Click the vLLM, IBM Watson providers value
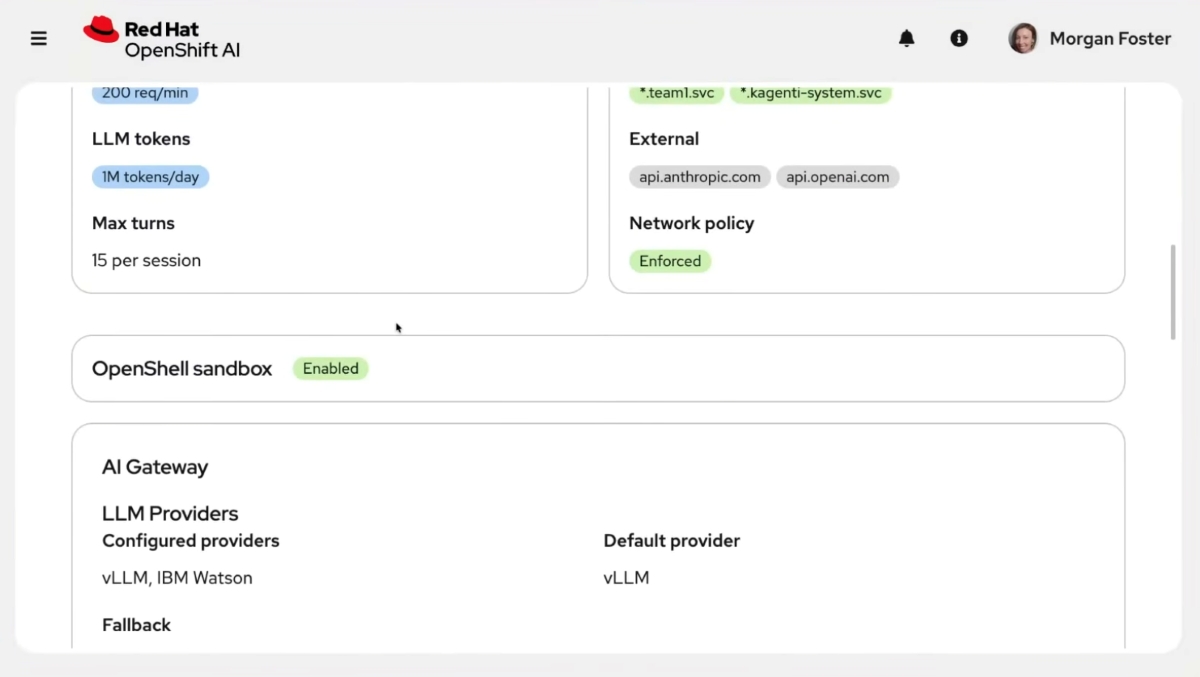The image size is (1200, 677). tap(177, 577)
